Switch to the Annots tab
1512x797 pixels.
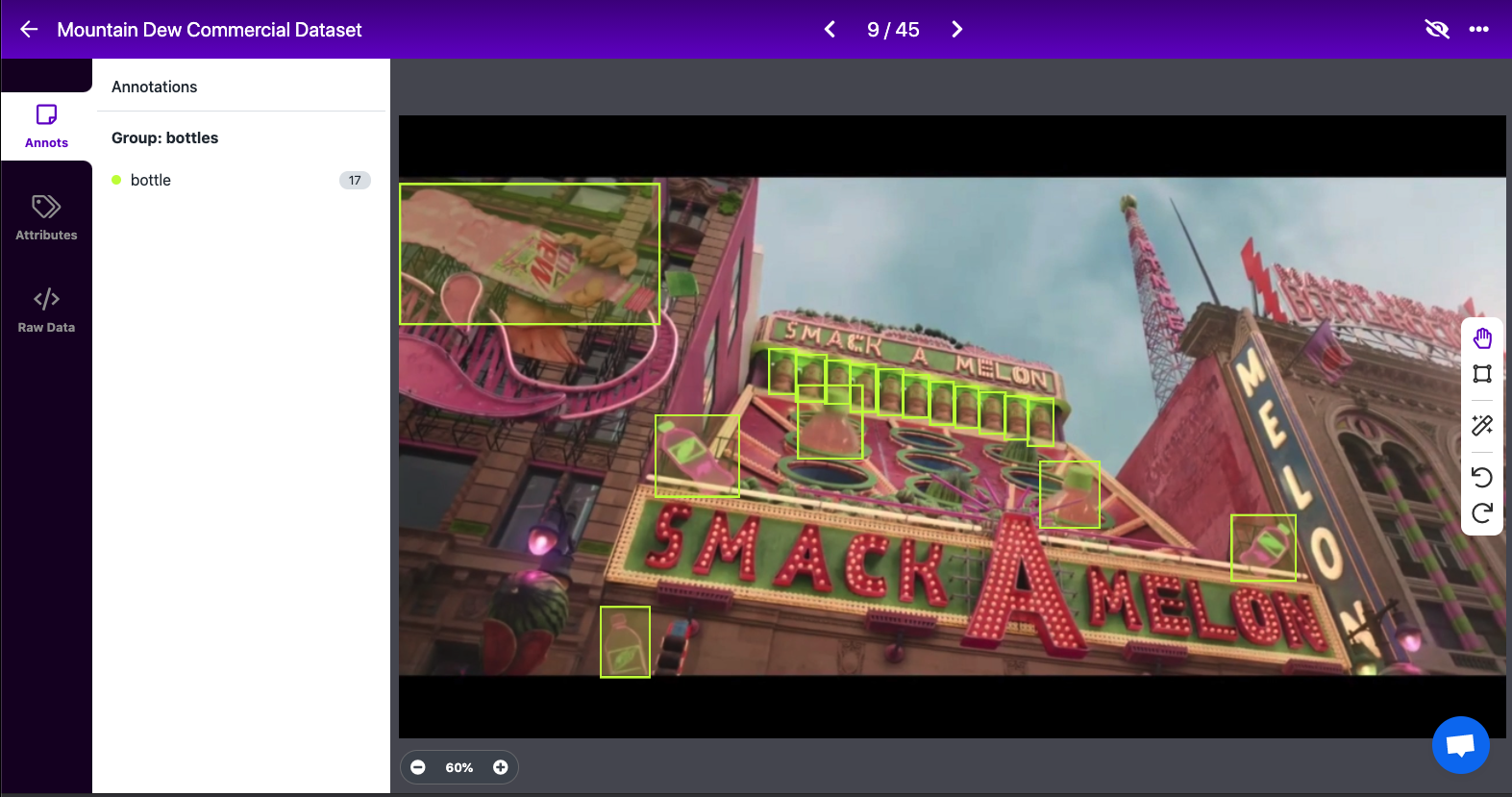(46, 126)
